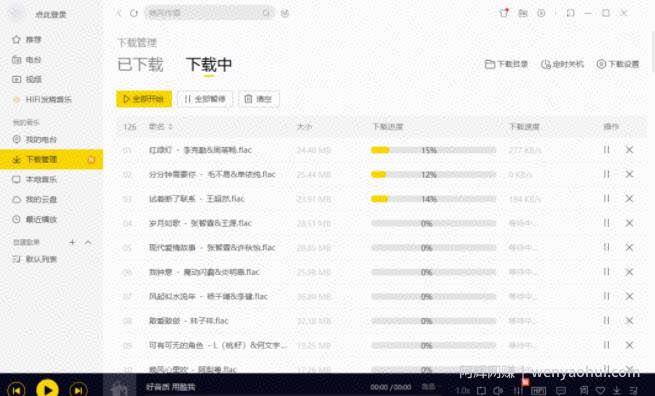Open the 1.0x playback speed selector
Screen dimensions: 655x396
pos(463,391)
